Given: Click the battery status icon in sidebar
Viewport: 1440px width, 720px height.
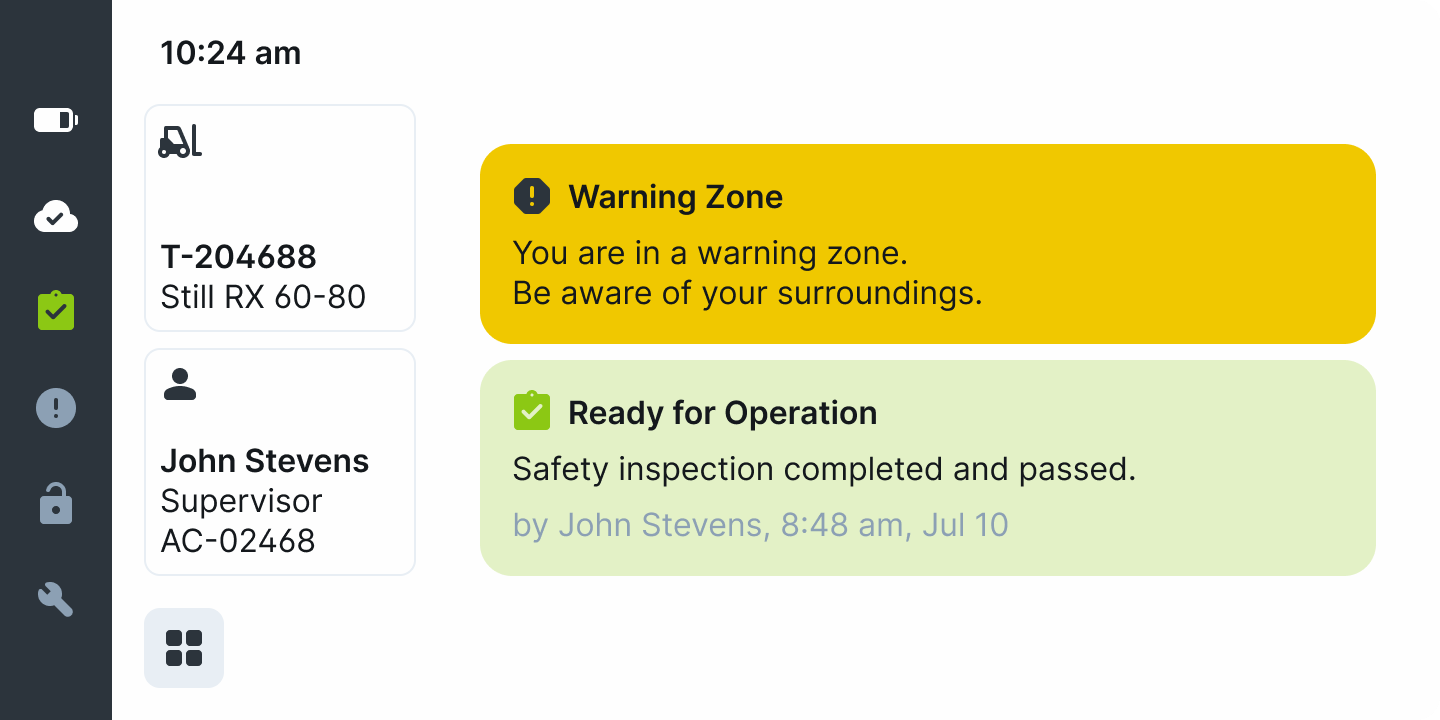Looking at the screenshot, I should (56, 121).
